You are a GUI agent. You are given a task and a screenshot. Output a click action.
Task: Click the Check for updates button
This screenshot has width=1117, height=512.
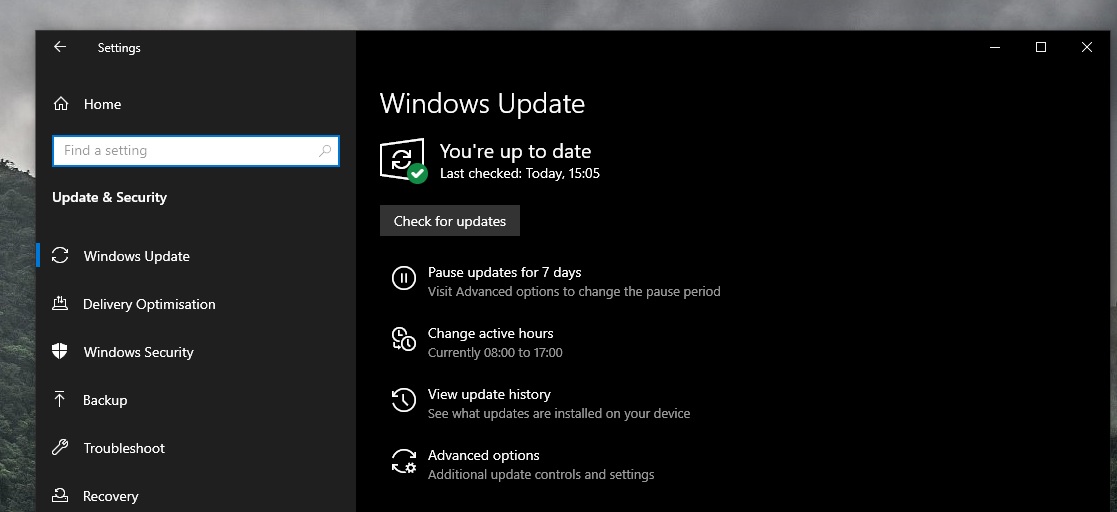(x=450, y=221)
